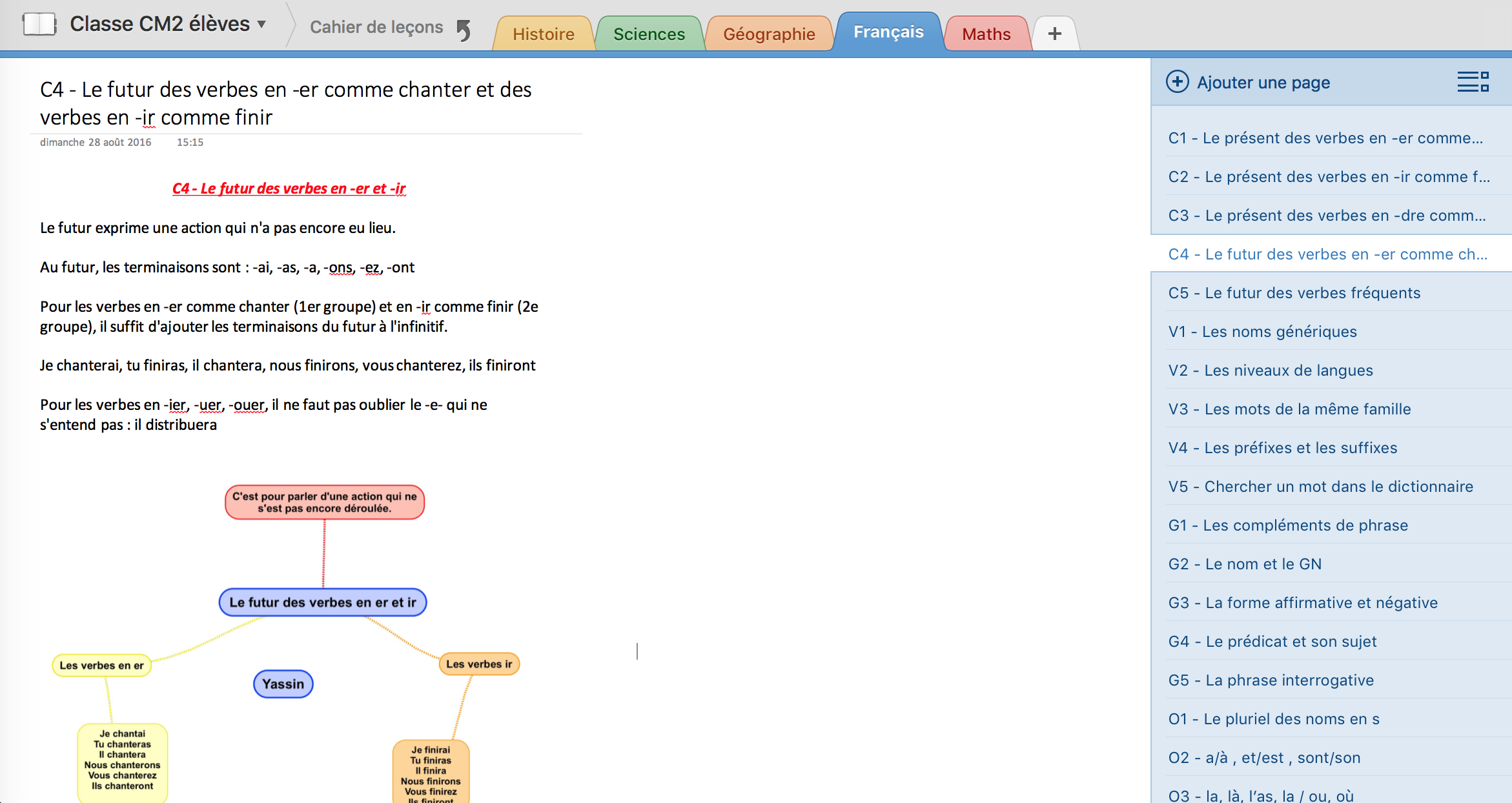Switch to the Sciences tab
1512x803 pixels.
coord(649,34)
